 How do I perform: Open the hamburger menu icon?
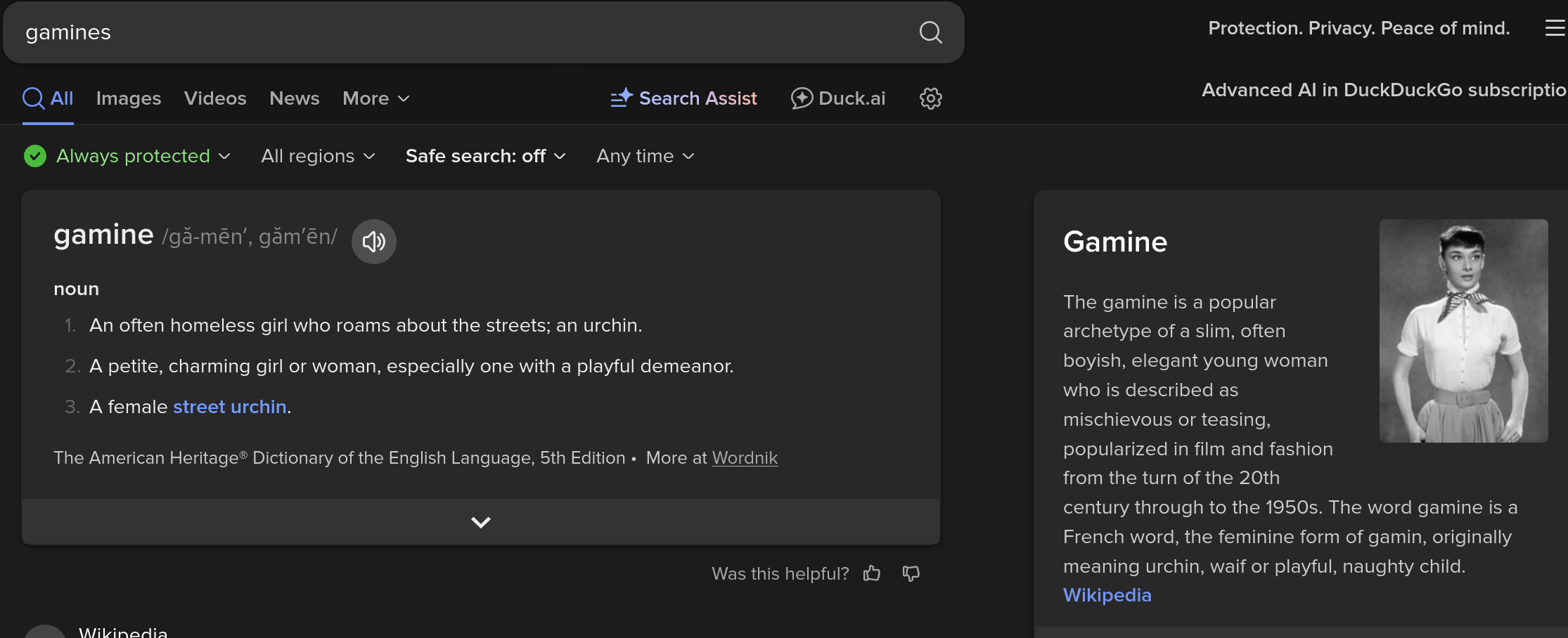[1555, 28]
